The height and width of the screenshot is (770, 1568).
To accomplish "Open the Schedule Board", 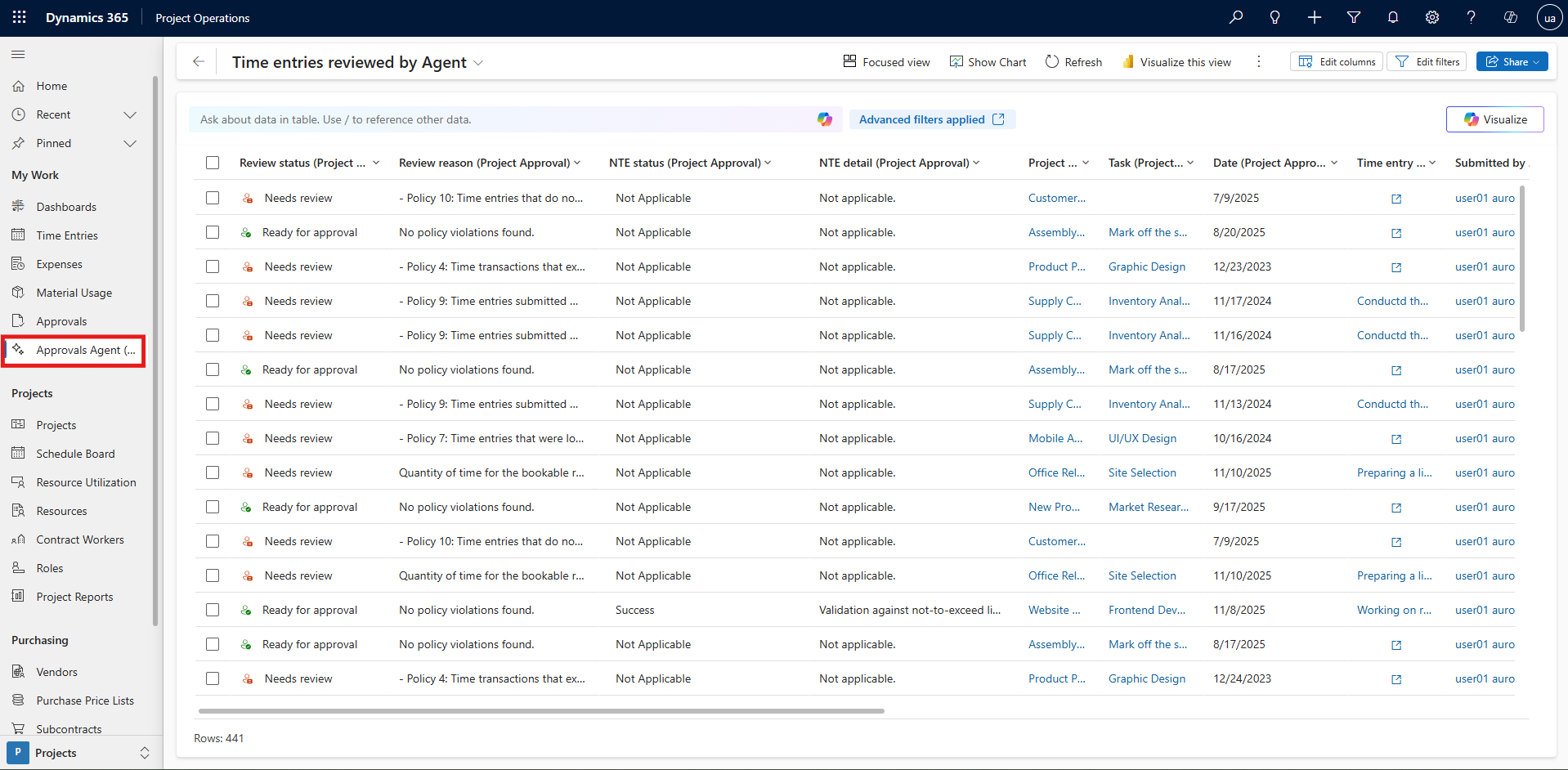I will pyautogui.click(x=74, y=453).
